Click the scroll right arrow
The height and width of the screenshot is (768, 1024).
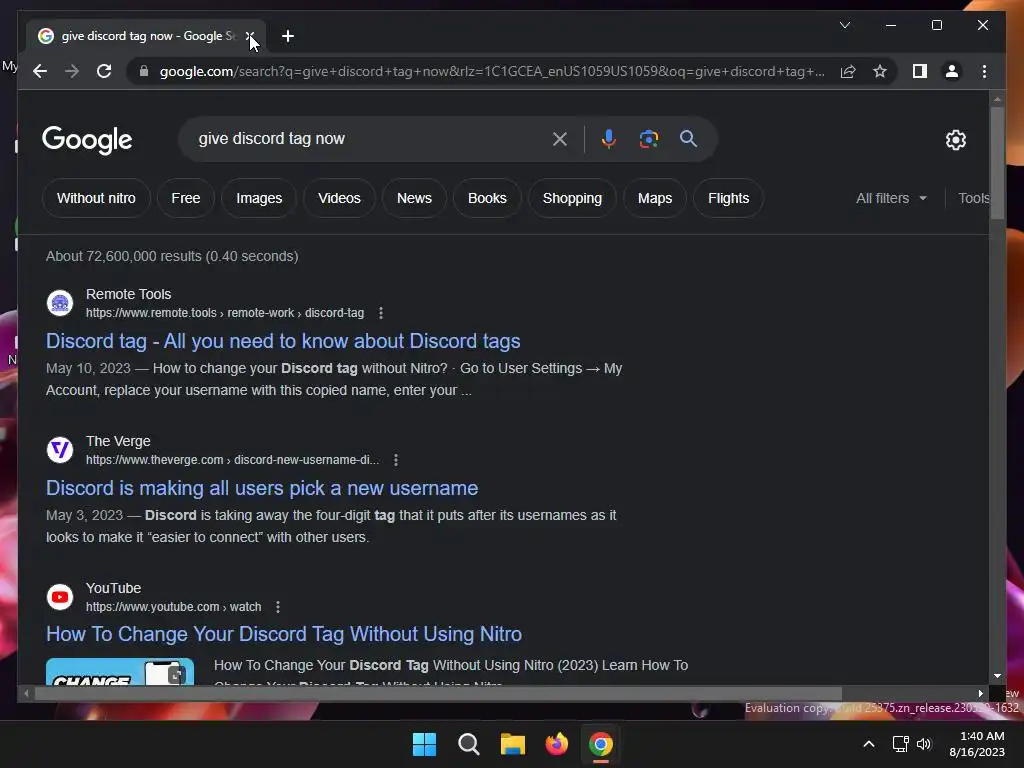coord(980,694)
